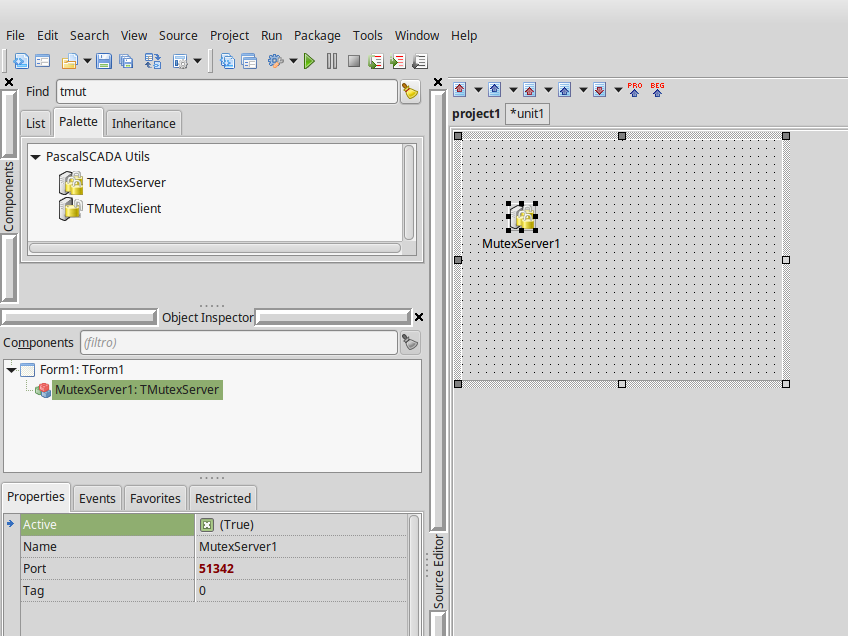848x636 pixels.
Task: Toggle the Active property checkbox to False
Action: click(x=207, y=524)
